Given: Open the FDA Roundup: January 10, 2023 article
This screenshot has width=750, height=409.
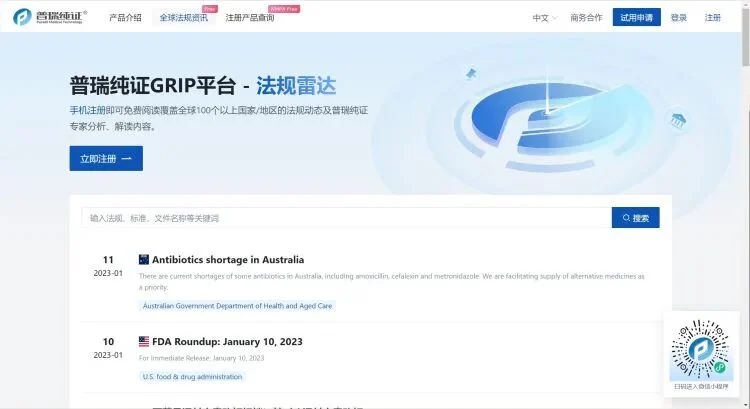Looking at the screenshot, I should [227, 342].
